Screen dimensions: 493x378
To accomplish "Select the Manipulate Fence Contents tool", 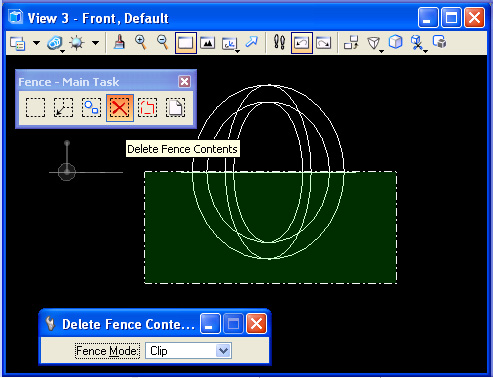I will coord(91,108).
